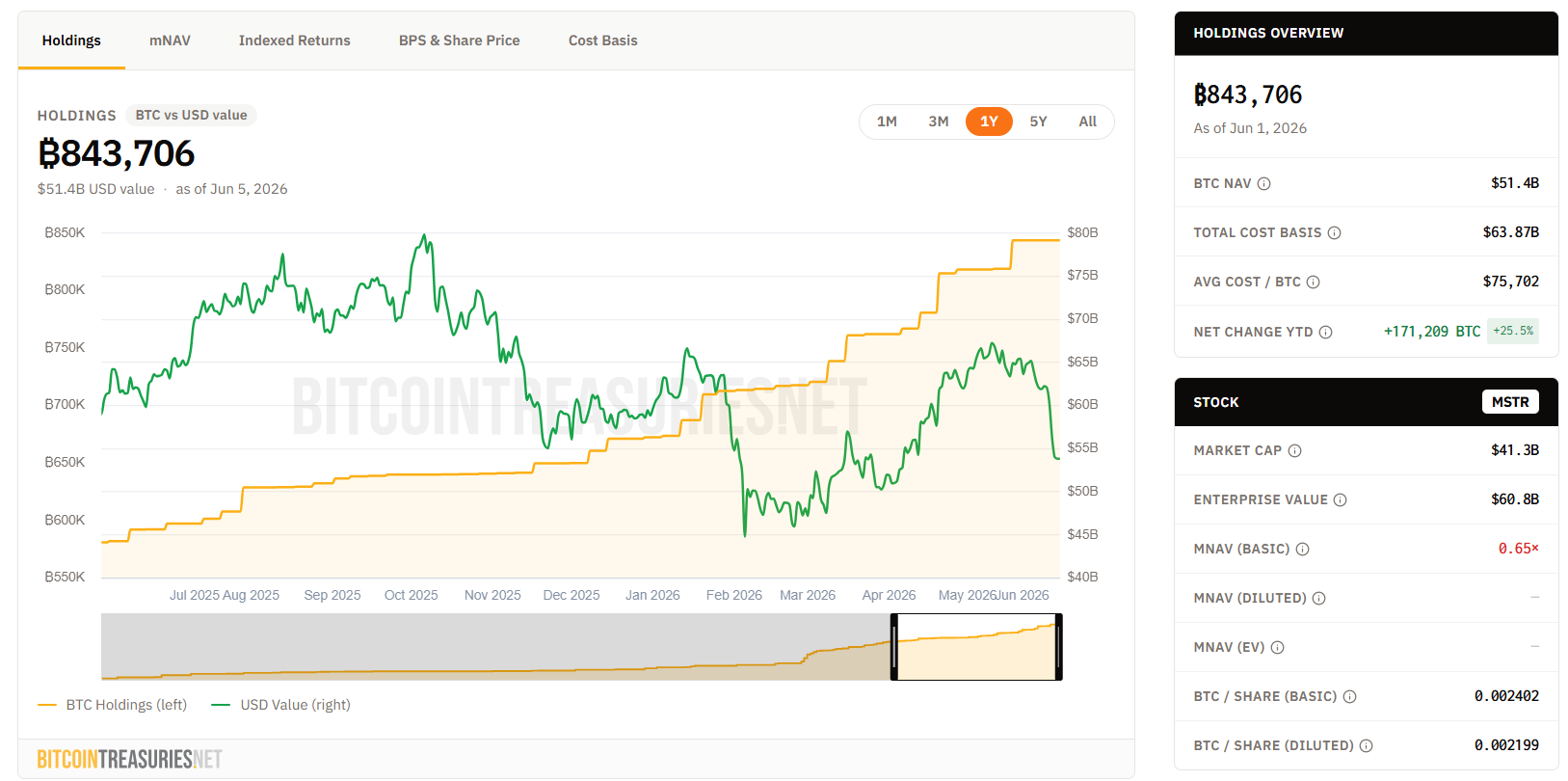Select the ₿843,706 holdings headline value

click(x=117, y=153)
